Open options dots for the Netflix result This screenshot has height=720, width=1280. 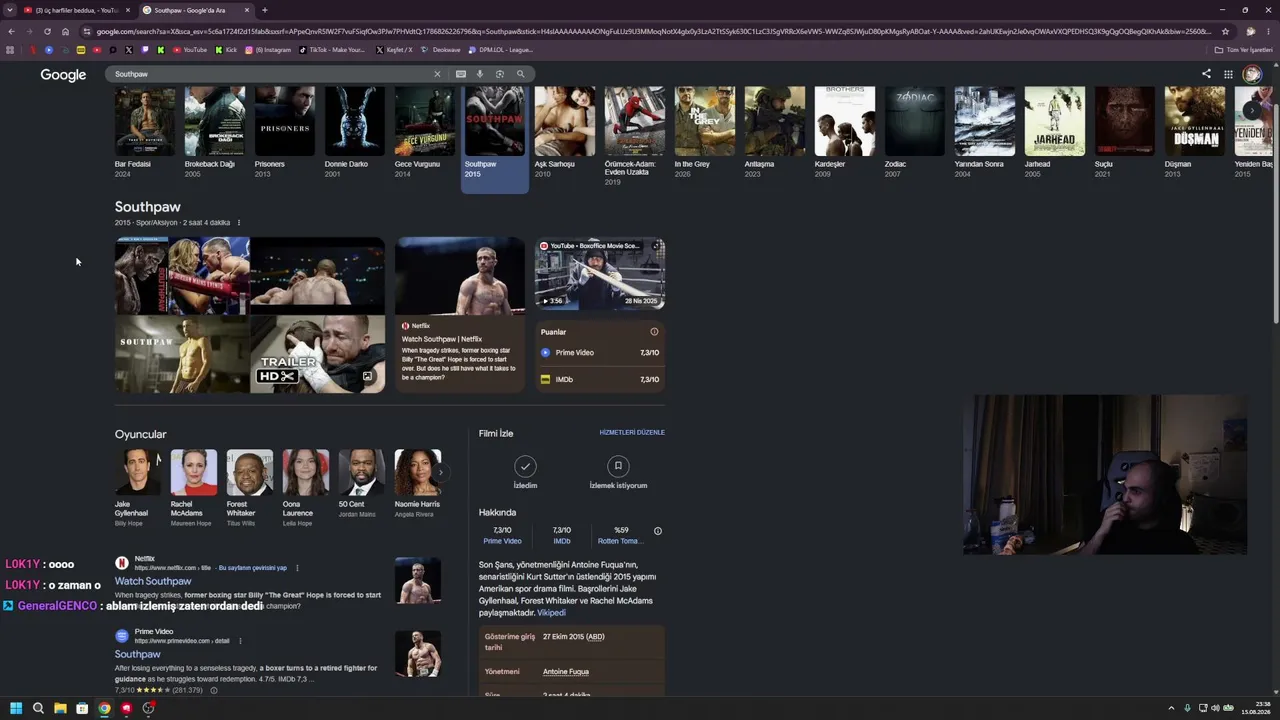(297, 568)
